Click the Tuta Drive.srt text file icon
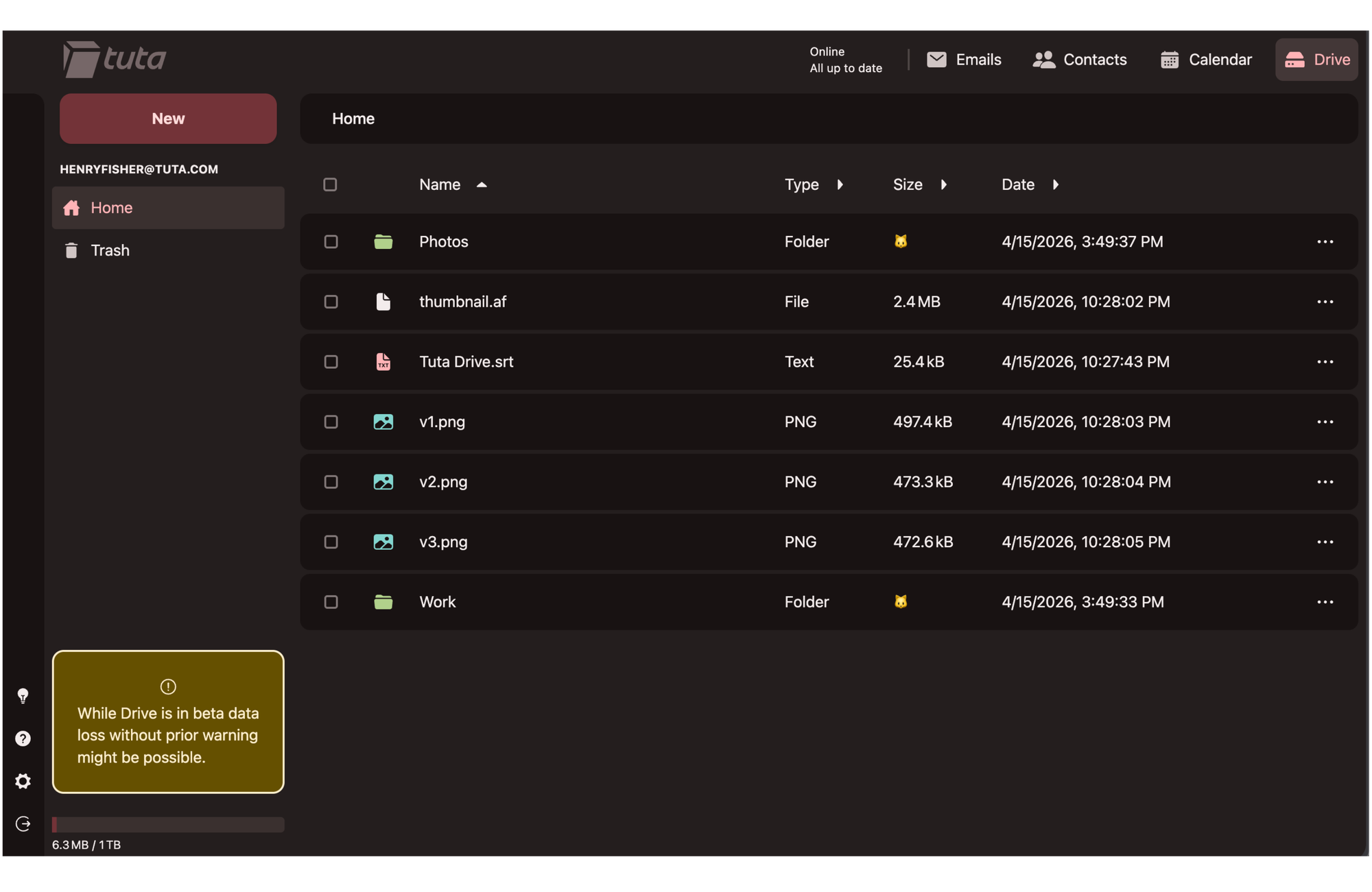 click(383, 361)
